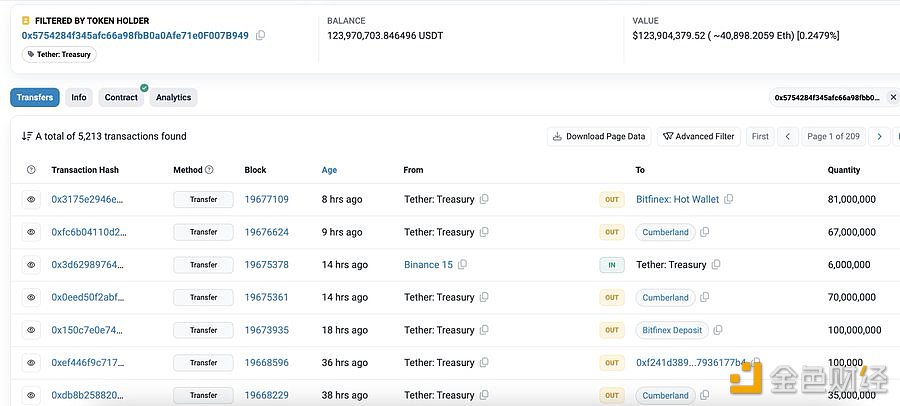Click the Tether: Treasury tag
Image resolution: width=900 pixels, height=406 pixels.
click(59, 55)
